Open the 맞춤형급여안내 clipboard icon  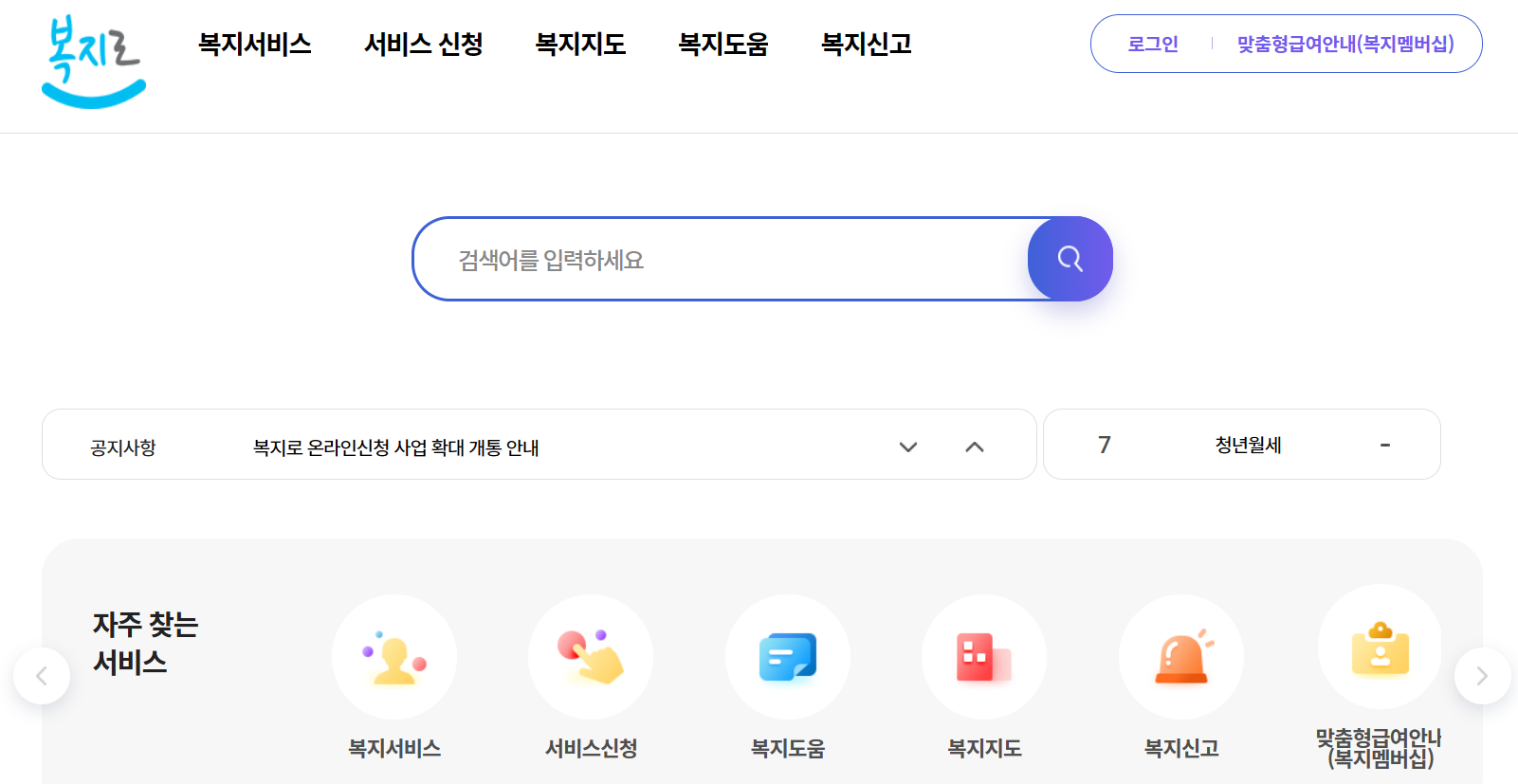pos(1380,647)
